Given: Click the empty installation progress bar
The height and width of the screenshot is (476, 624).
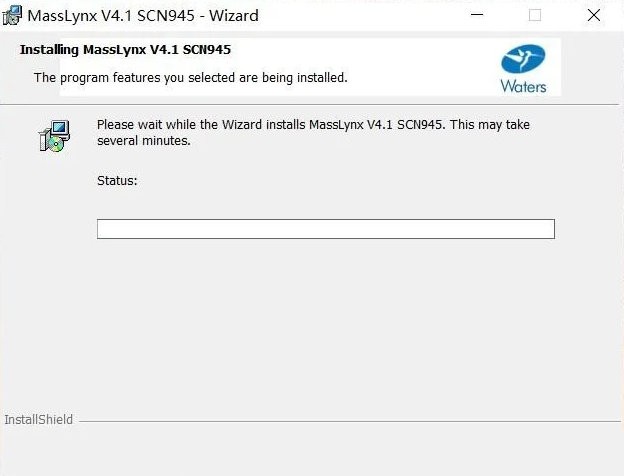Looking at the screenshot, I should coord(325,229).
